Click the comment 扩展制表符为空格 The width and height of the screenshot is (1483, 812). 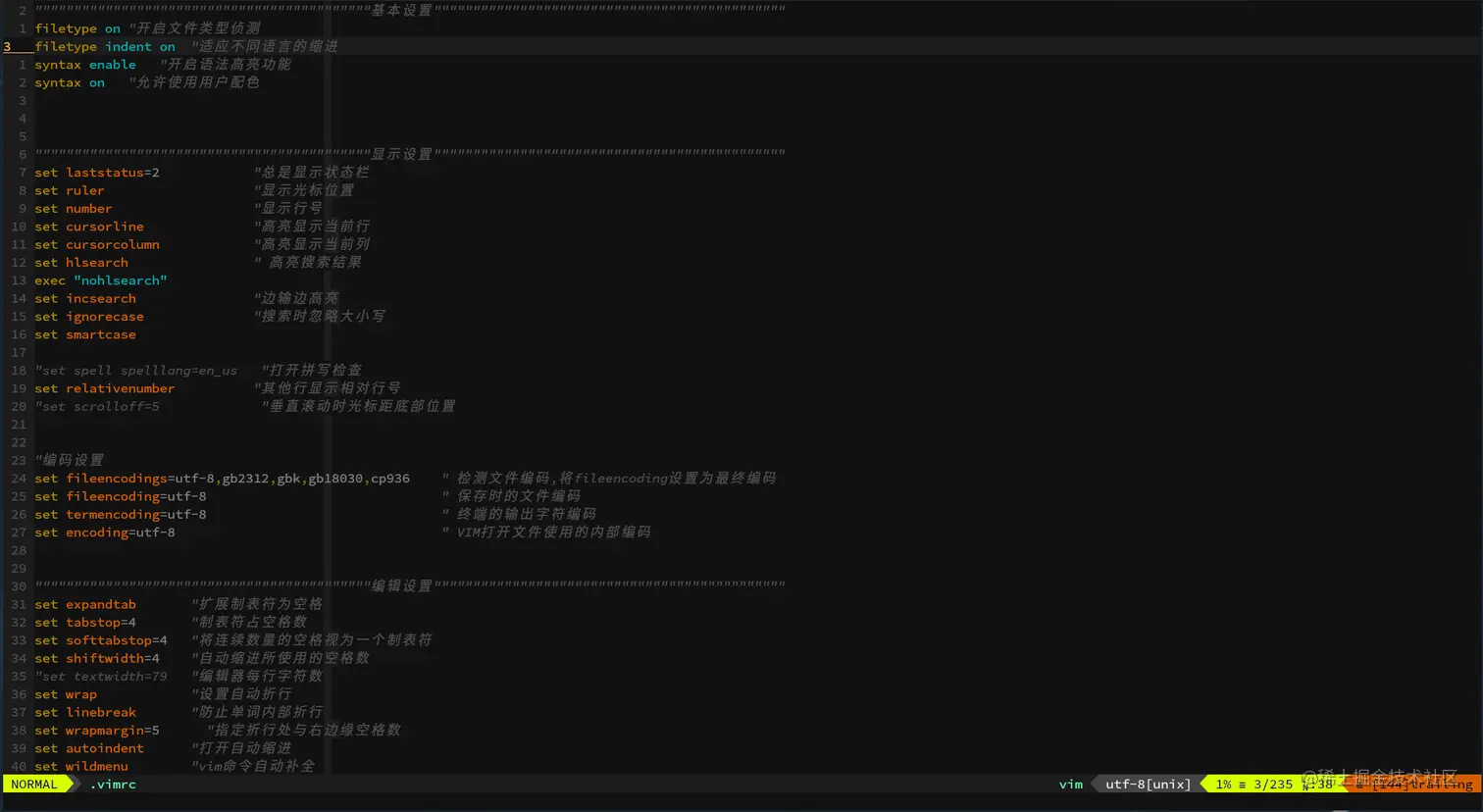pyautogui.click(x=257, y=604)
